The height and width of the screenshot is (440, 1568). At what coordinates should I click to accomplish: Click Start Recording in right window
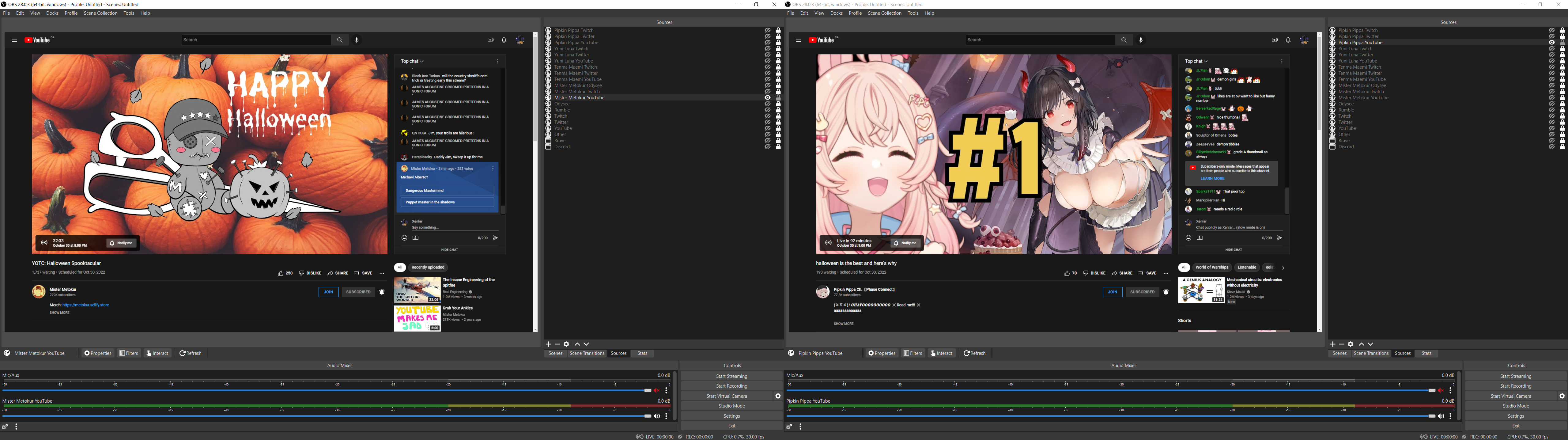click(x=1516, y=386)
